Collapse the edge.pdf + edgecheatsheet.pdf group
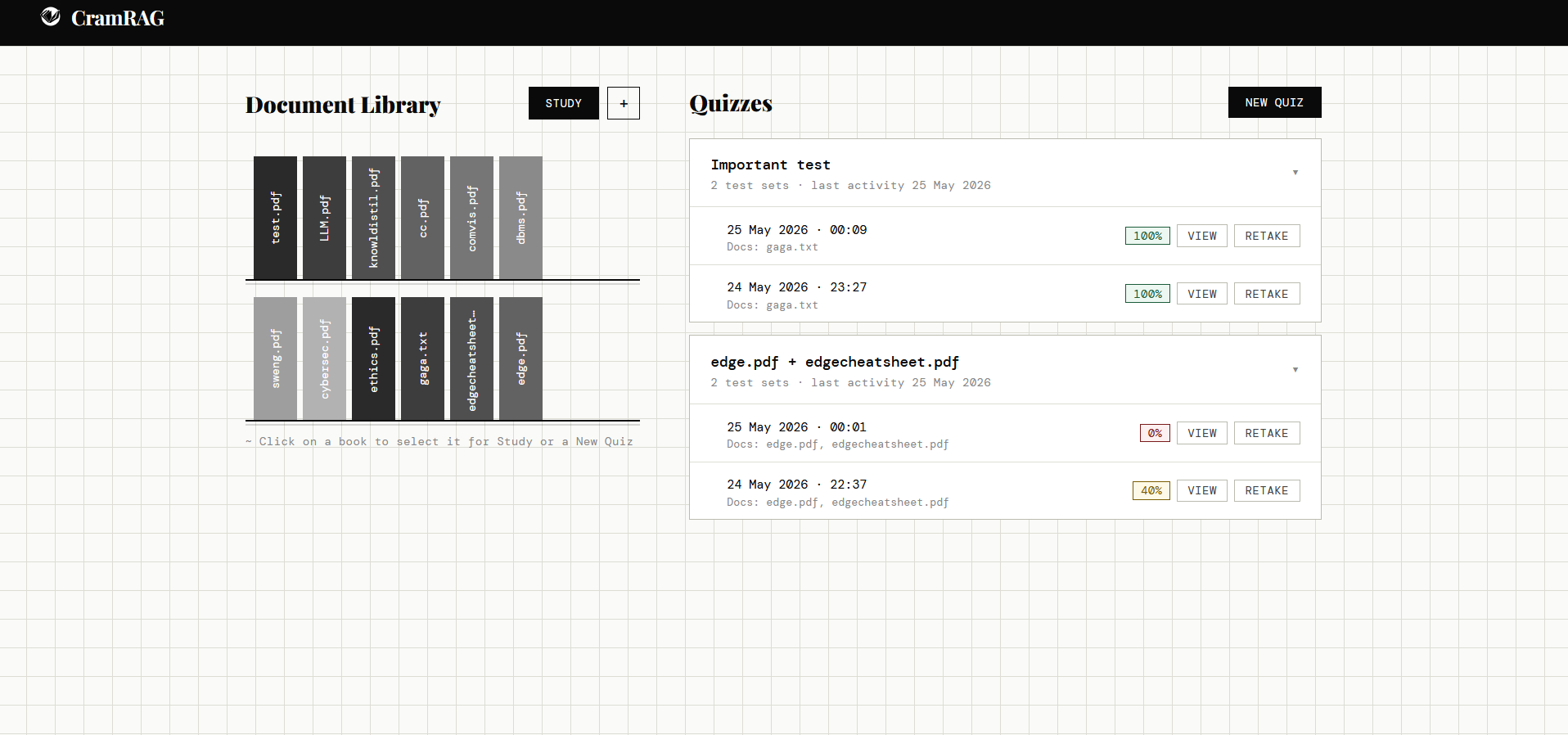1568x735 pixels. 1295,370
